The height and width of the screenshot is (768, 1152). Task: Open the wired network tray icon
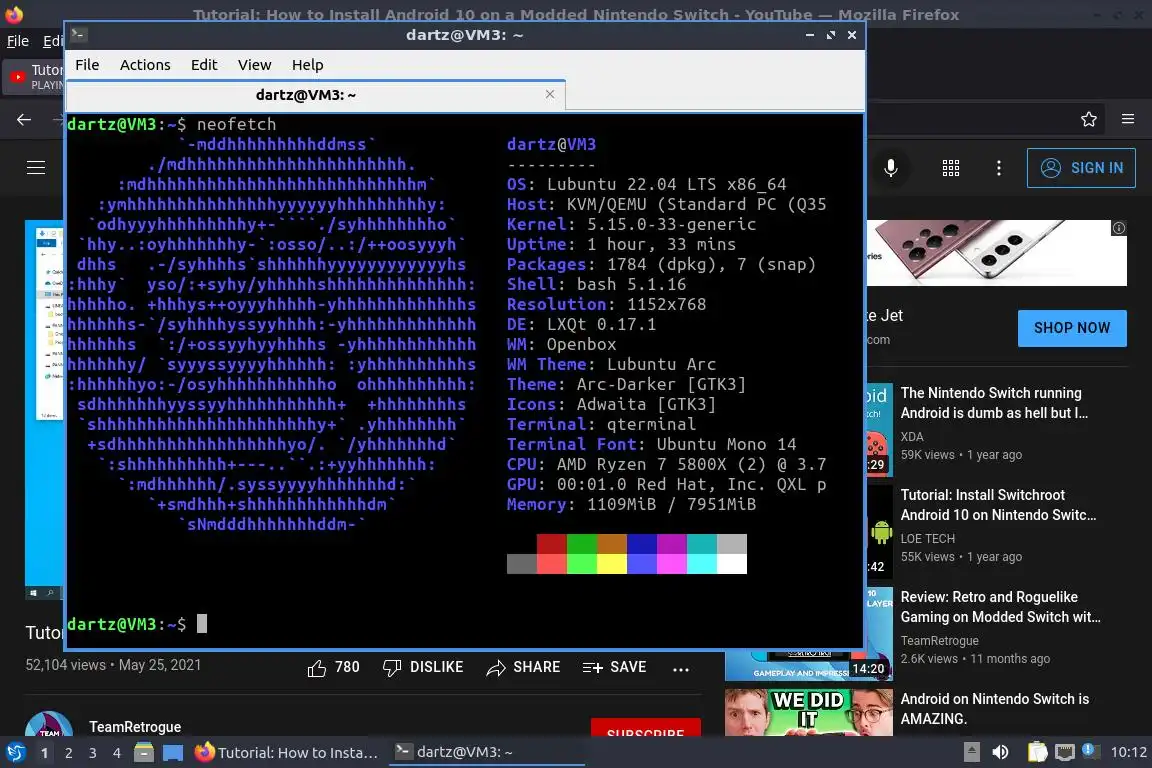1065,752
